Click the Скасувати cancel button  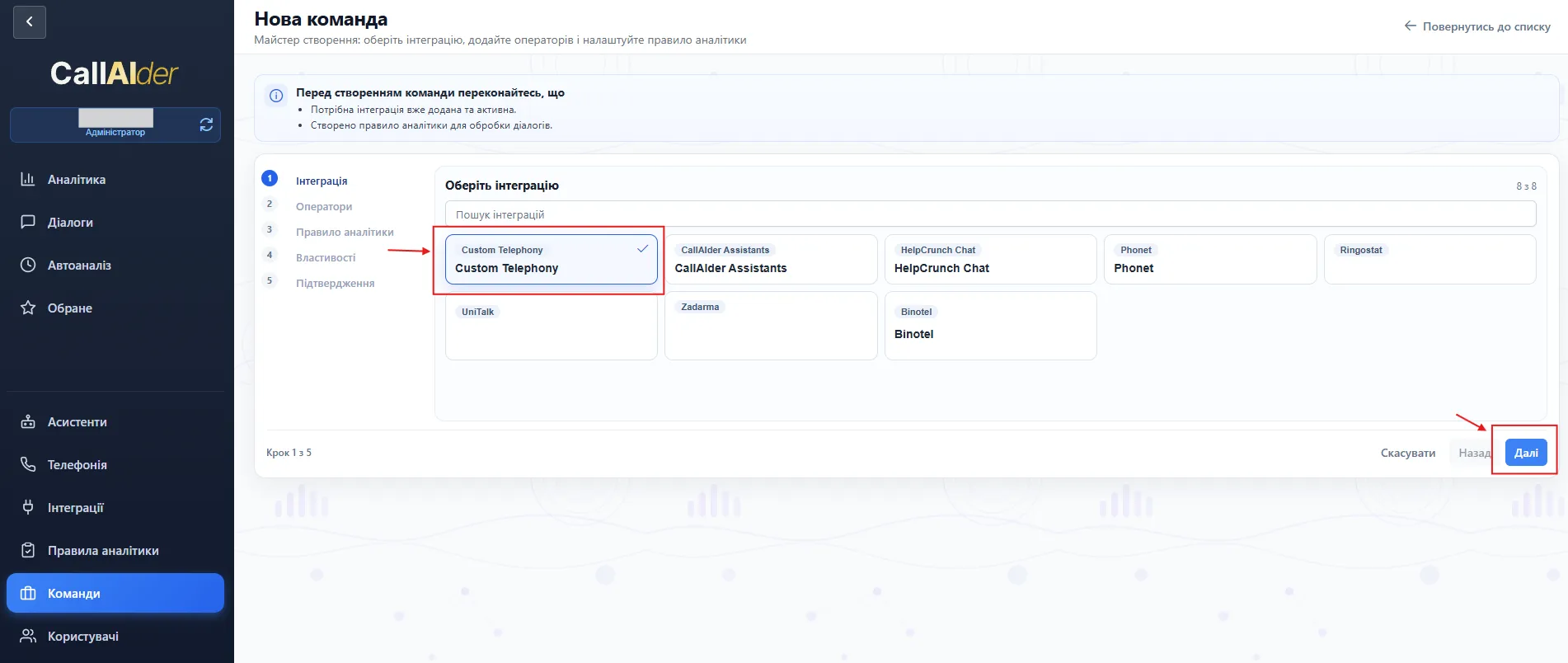pos(1408,453)
